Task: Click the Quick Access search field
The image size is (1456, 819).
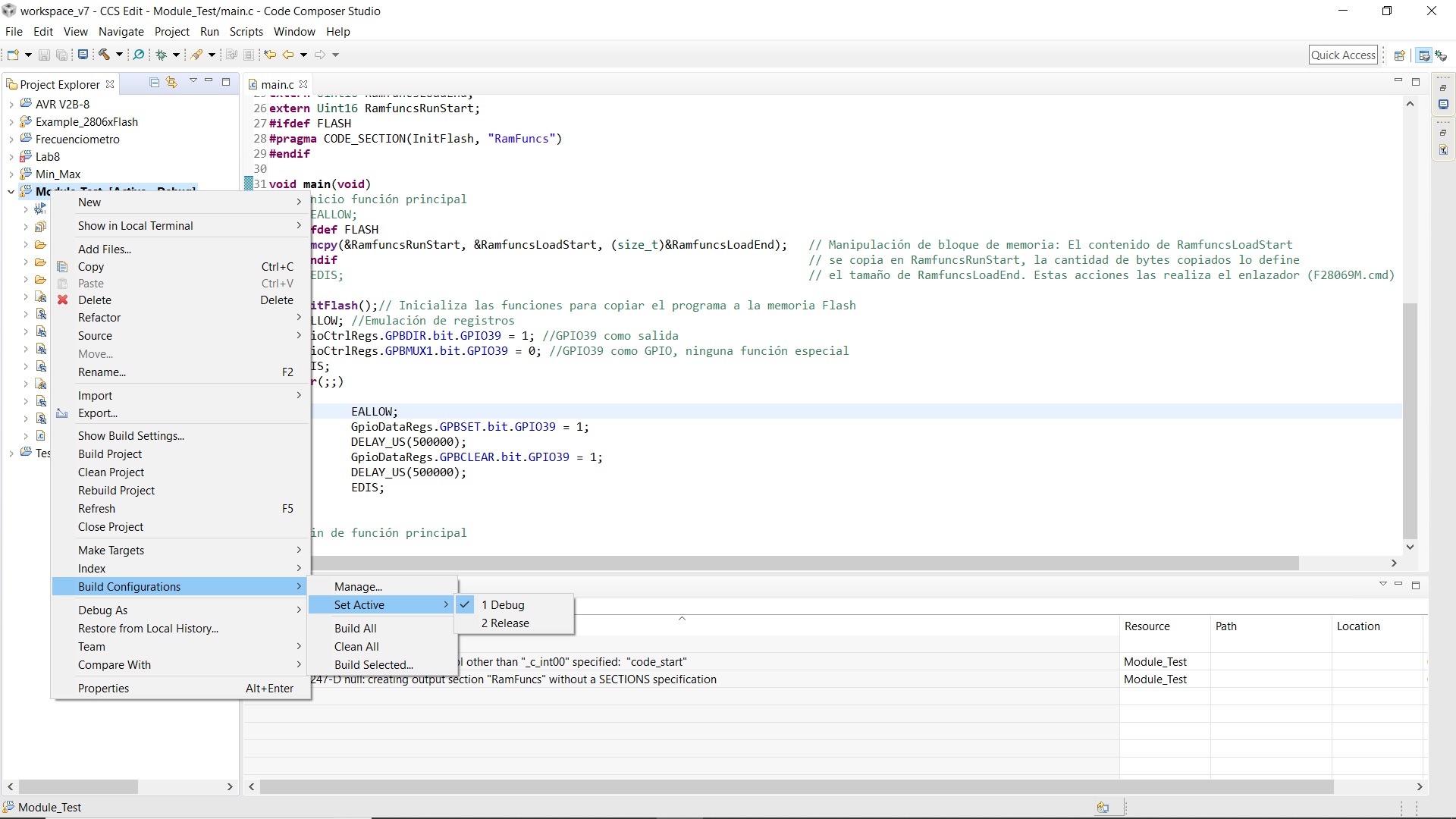Action: pos(1342,55)
